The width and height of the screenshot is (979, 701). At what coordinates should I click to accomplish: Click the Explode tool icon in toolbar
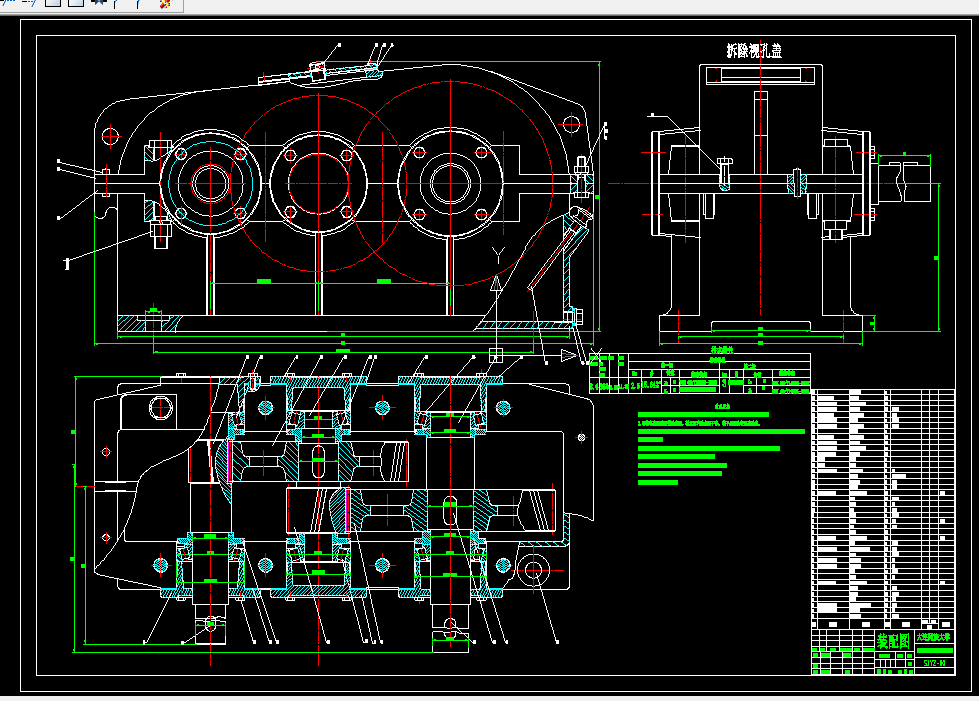(x=165, y=4)
